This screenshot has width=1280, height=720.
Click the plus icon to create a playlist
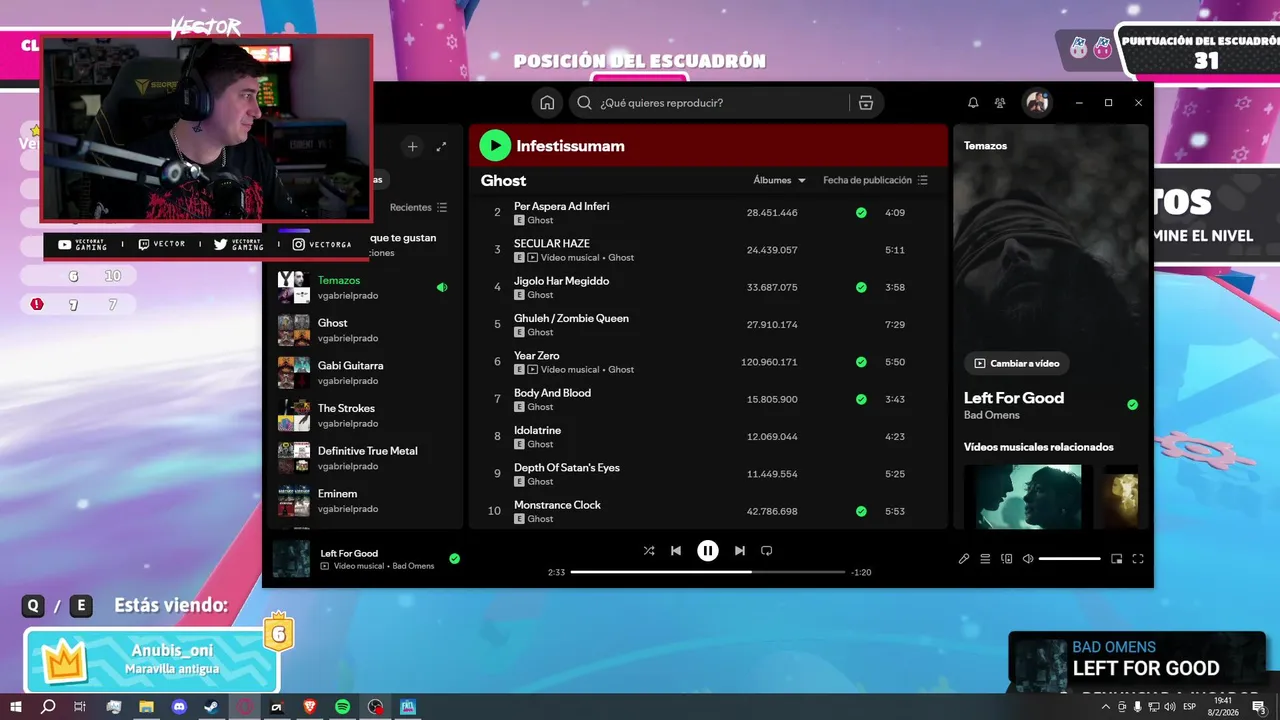click(x=412, y=146)
